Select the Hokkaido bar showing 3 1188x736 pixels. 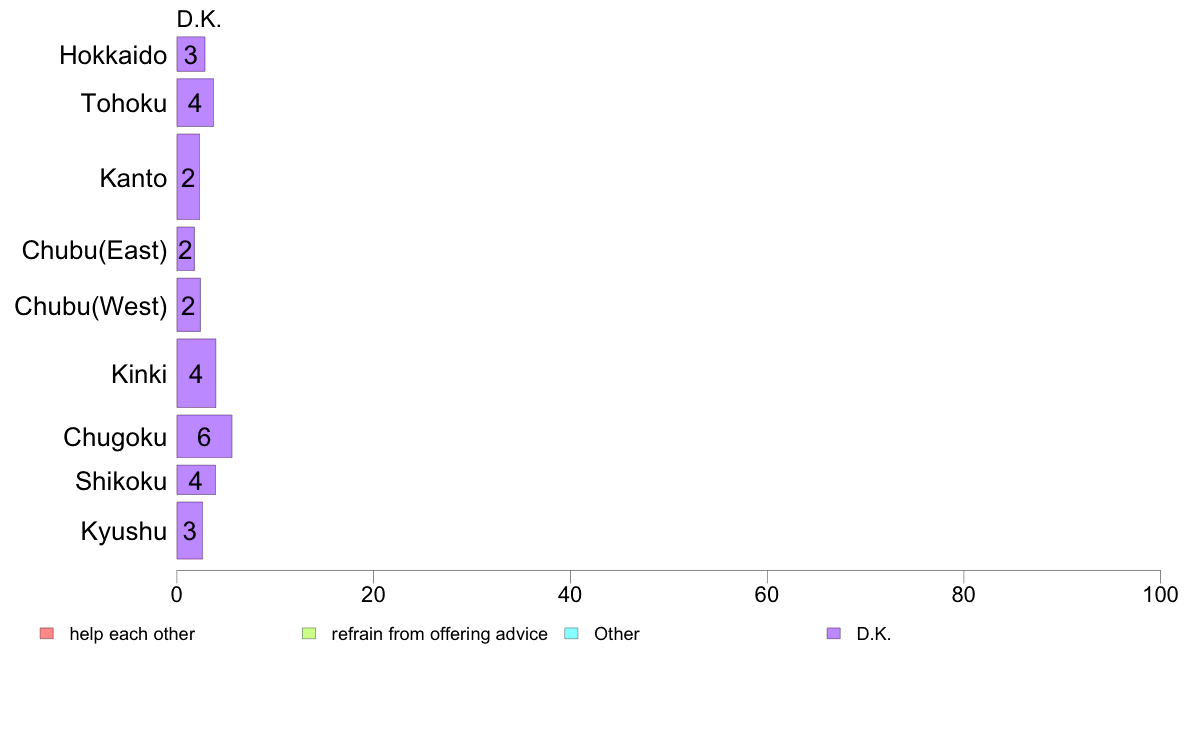click(x=191, y=54)
